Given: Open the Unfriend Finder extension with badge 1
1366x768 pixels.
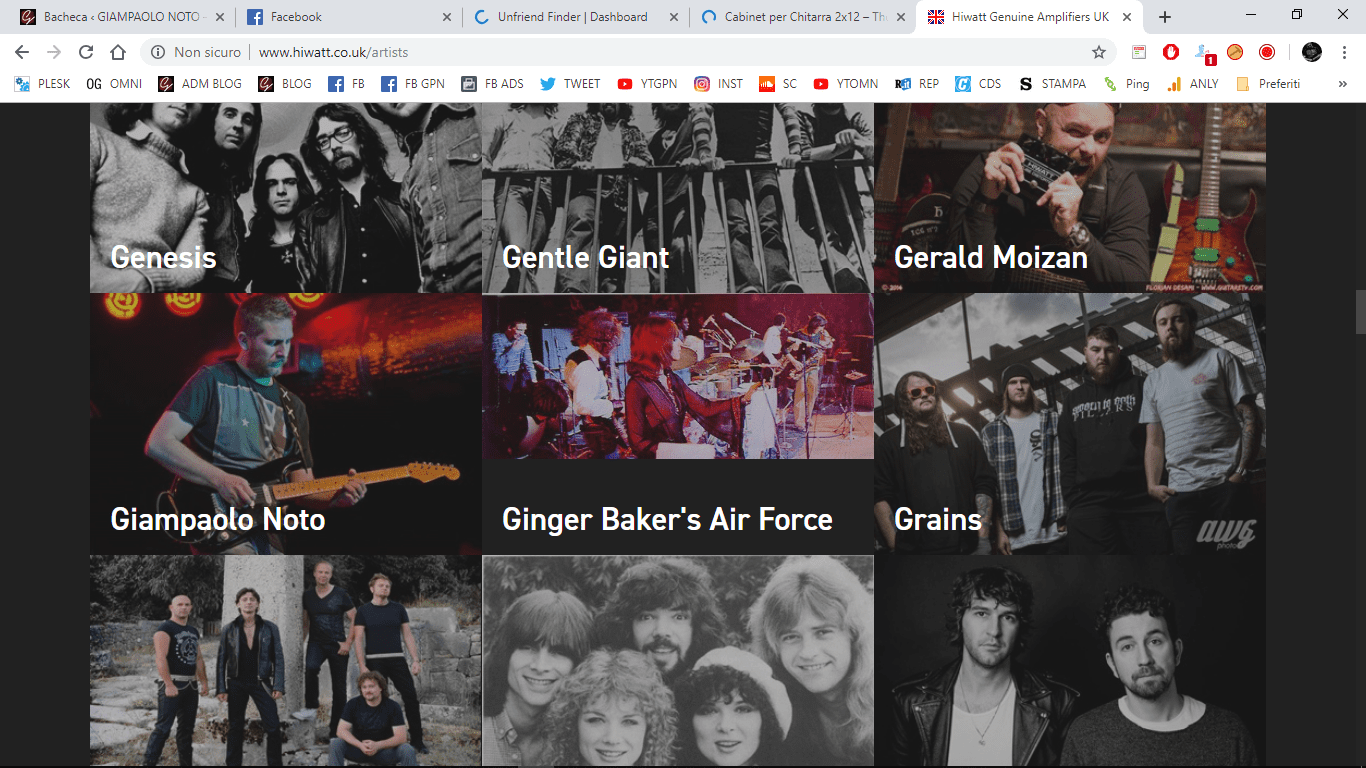Looking at the screenshot, I should [1204, 52].
